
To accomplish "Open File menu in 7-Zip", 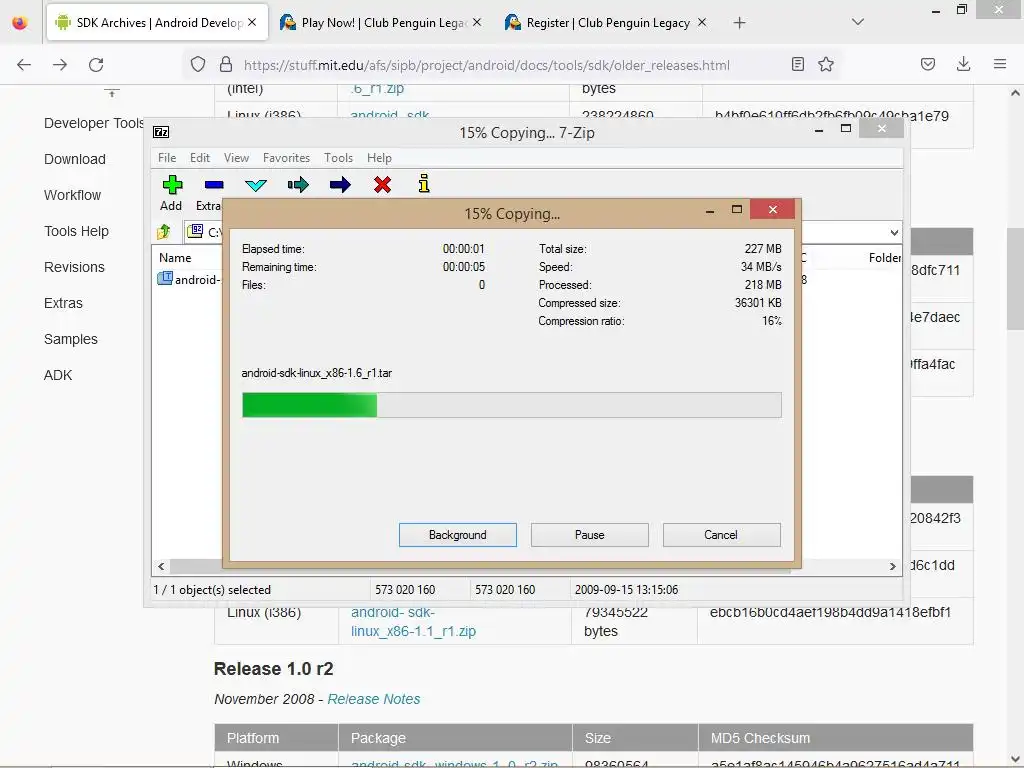I will tap(167, 158).
